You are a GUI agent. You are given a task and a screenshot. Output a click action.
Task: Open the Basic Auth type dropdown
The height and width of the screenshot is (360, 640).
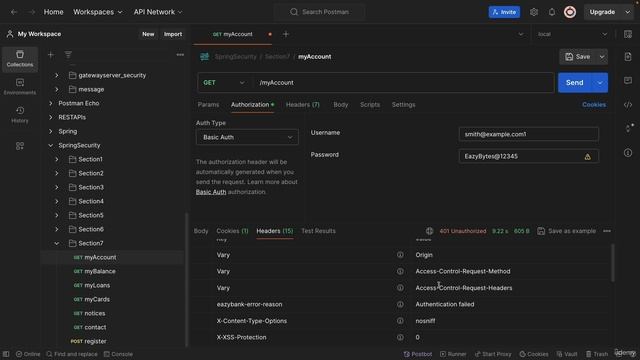click(x=247, y=137)
